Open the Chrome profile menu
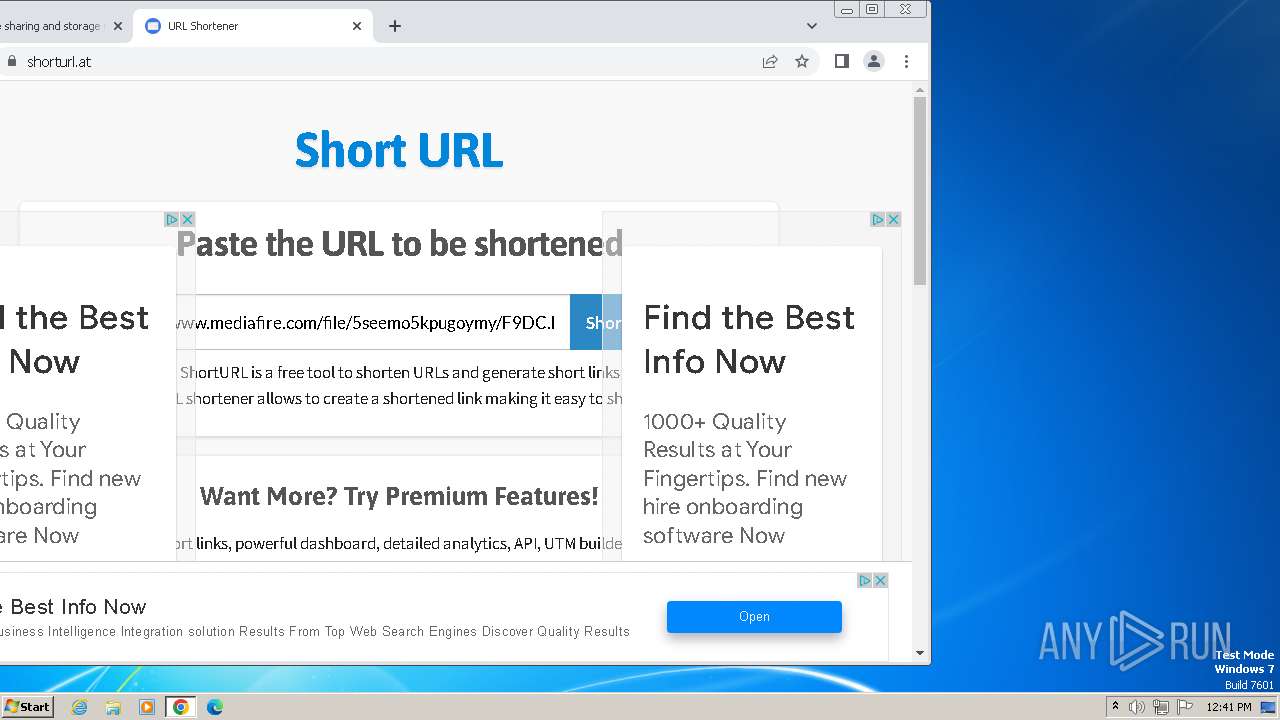 click(874, 61)
